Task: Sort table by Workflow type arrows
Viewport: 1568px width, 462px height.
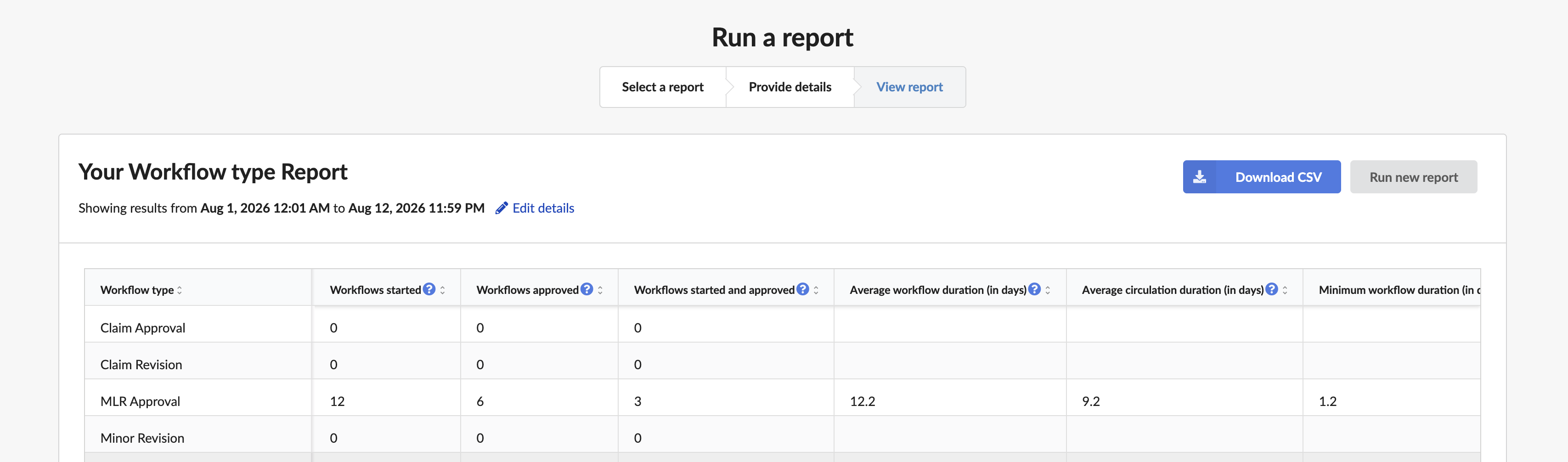Action: click(180, 290)
